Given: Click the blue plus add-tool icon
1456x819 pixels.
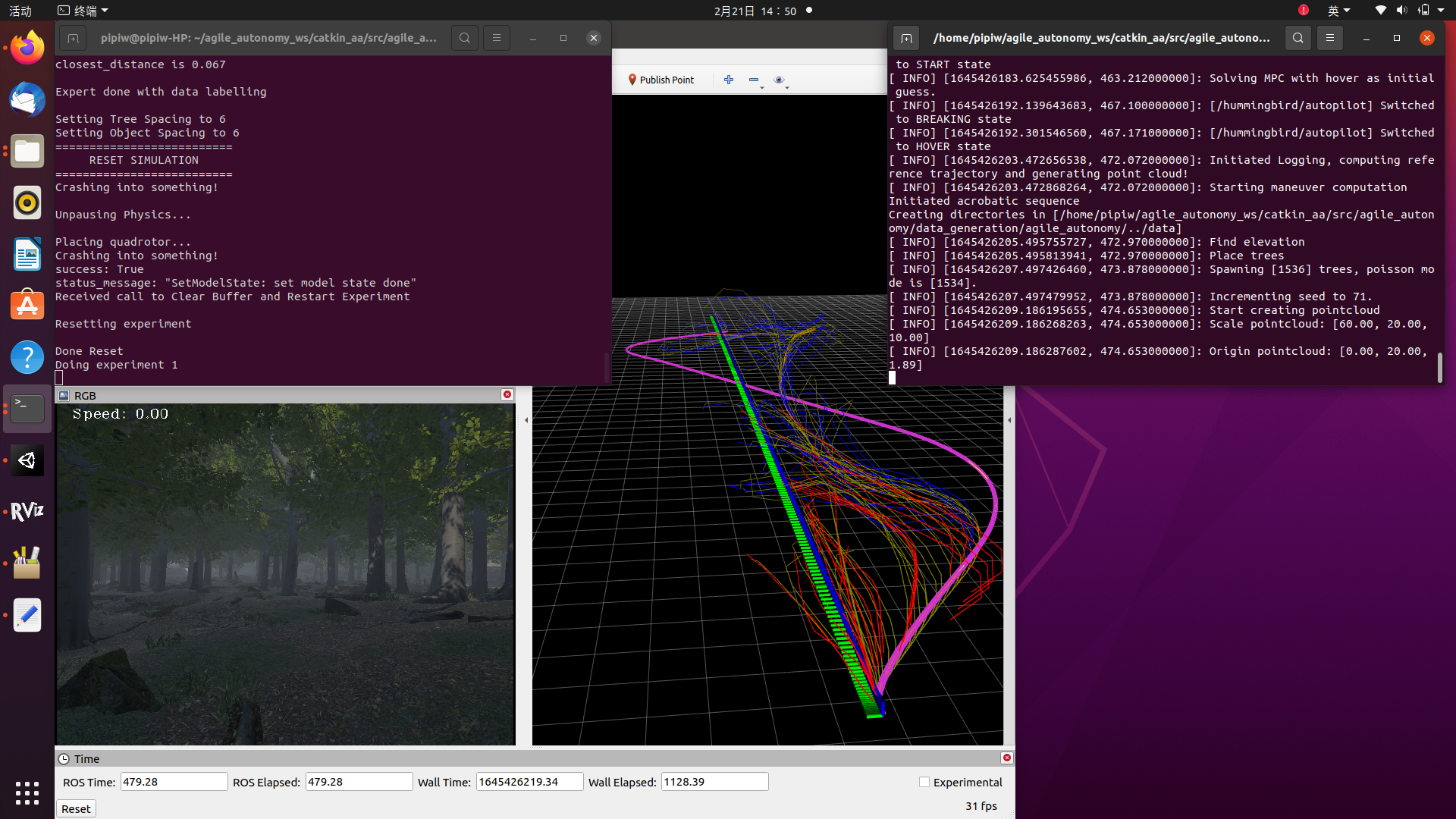Looking at the screenshot, I should click(729, 80).
